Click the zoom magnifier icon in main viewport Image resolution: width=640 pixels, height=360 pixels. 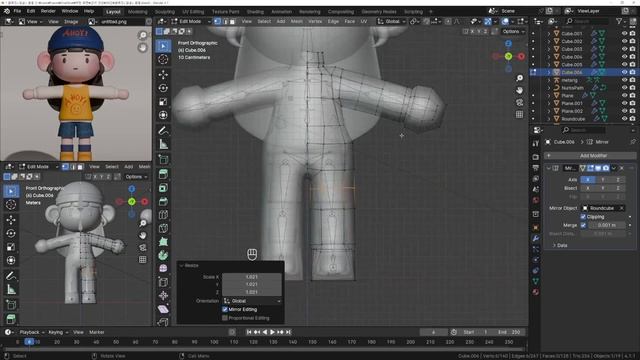tap(519, 78)
